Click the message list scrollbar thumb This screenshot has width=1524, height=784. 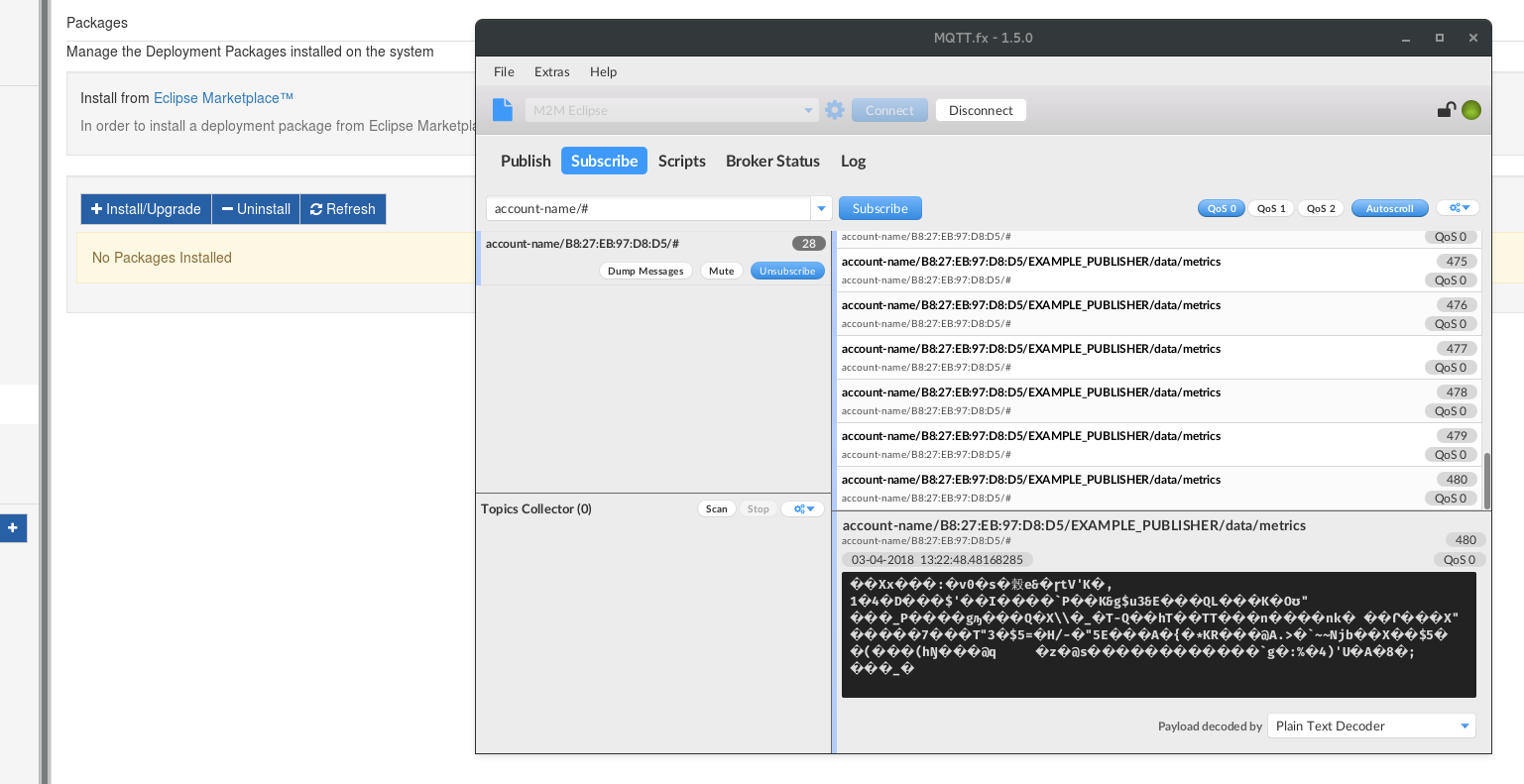(1486, 481)
